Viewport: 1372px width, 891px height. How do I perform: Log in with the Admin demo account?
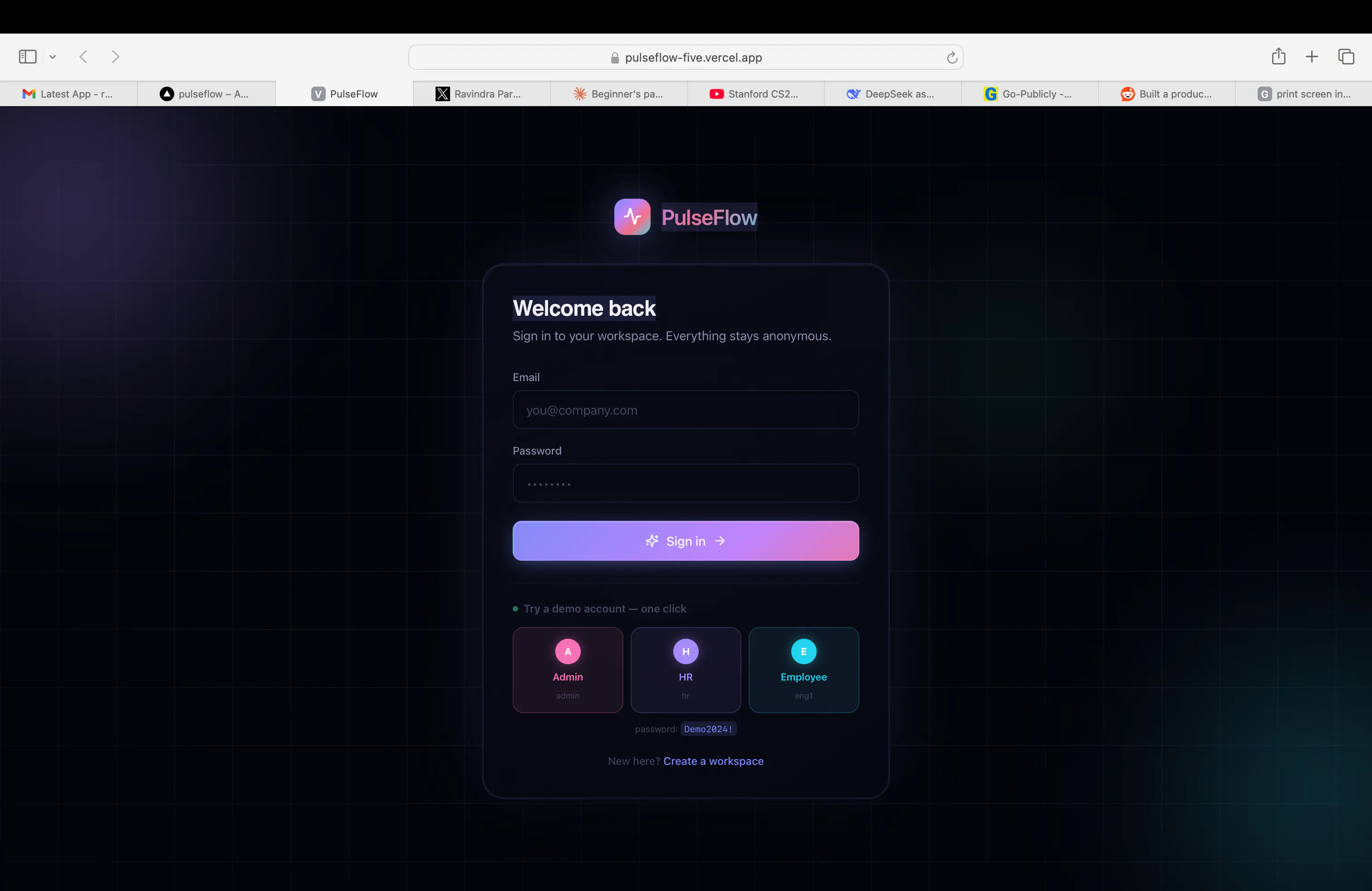tap(568, 670)
